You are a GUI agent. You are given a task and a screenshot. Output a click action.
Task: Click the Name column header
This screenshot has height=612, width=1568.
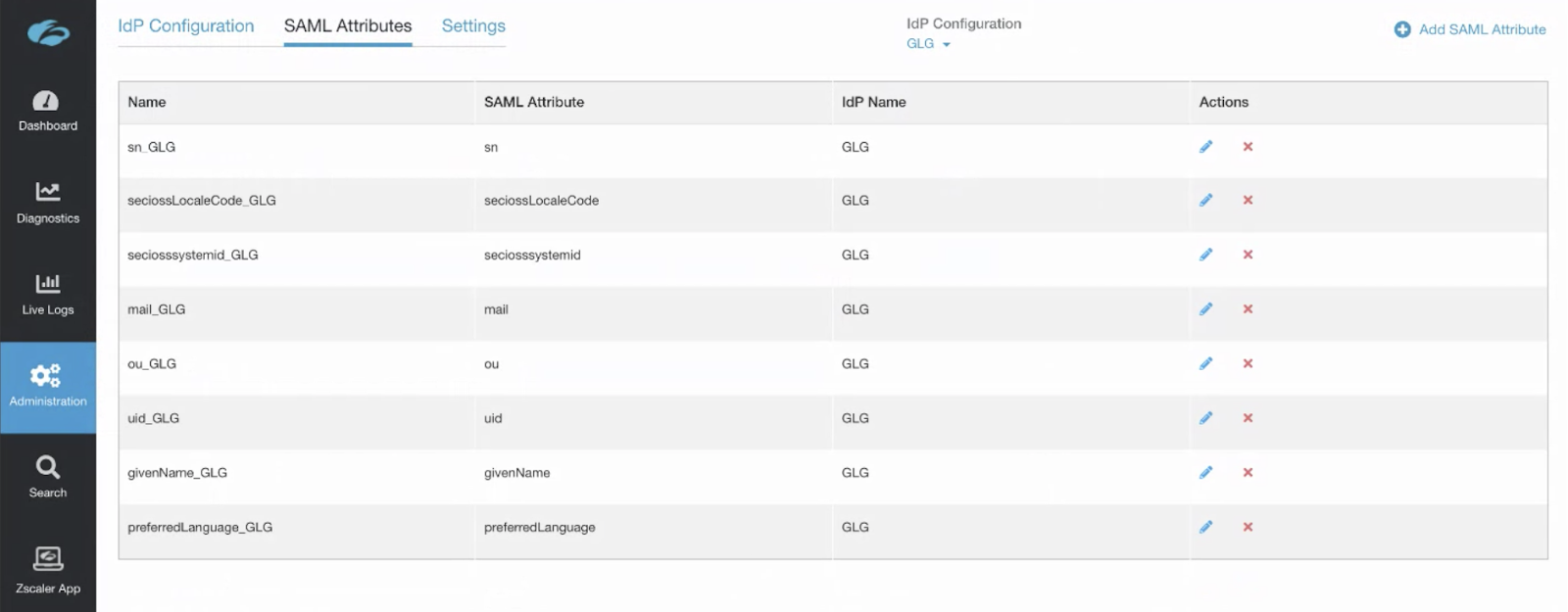pos(147,102)
